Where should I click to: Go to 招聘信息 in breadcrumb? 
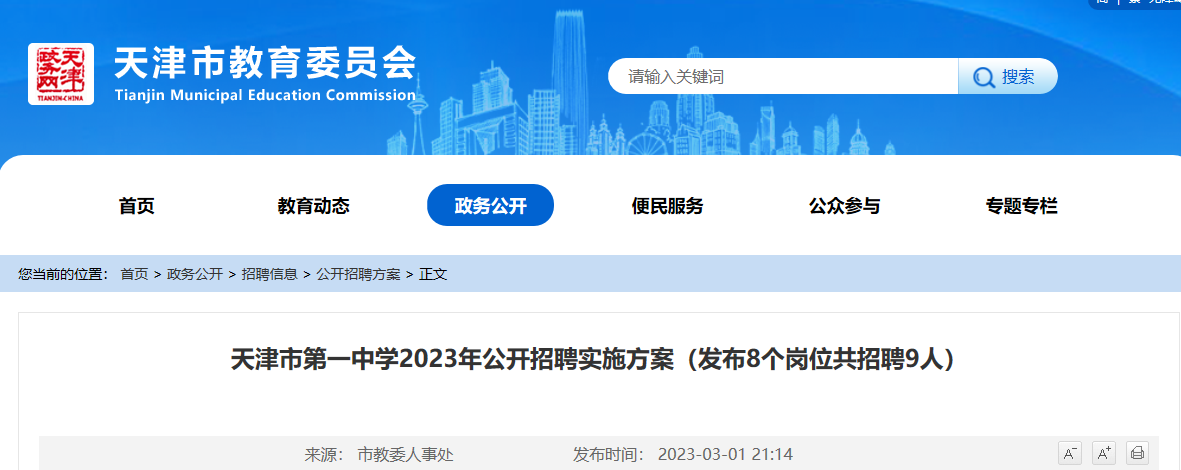270,274
